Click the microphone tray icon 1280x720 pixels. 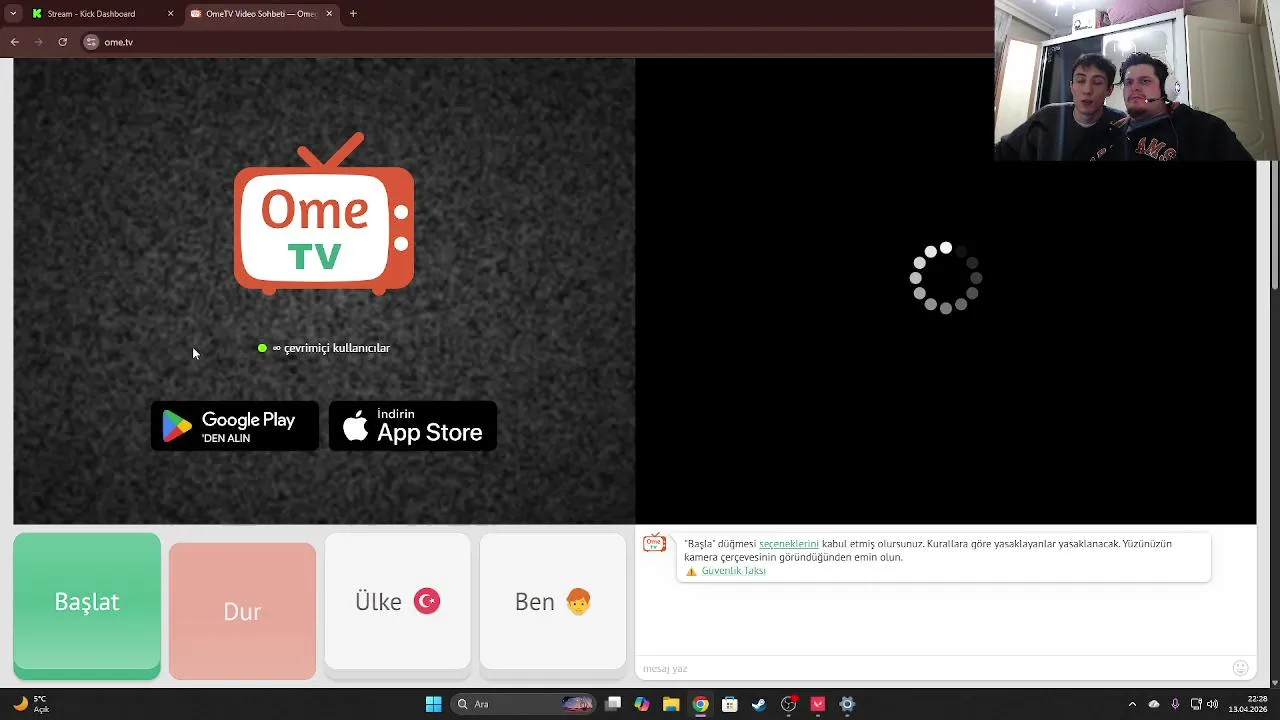pos(1175,704)
